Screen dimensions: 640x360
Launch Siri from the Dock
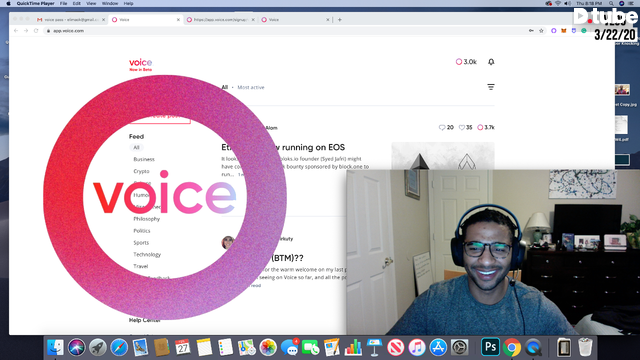click(76, 348)
